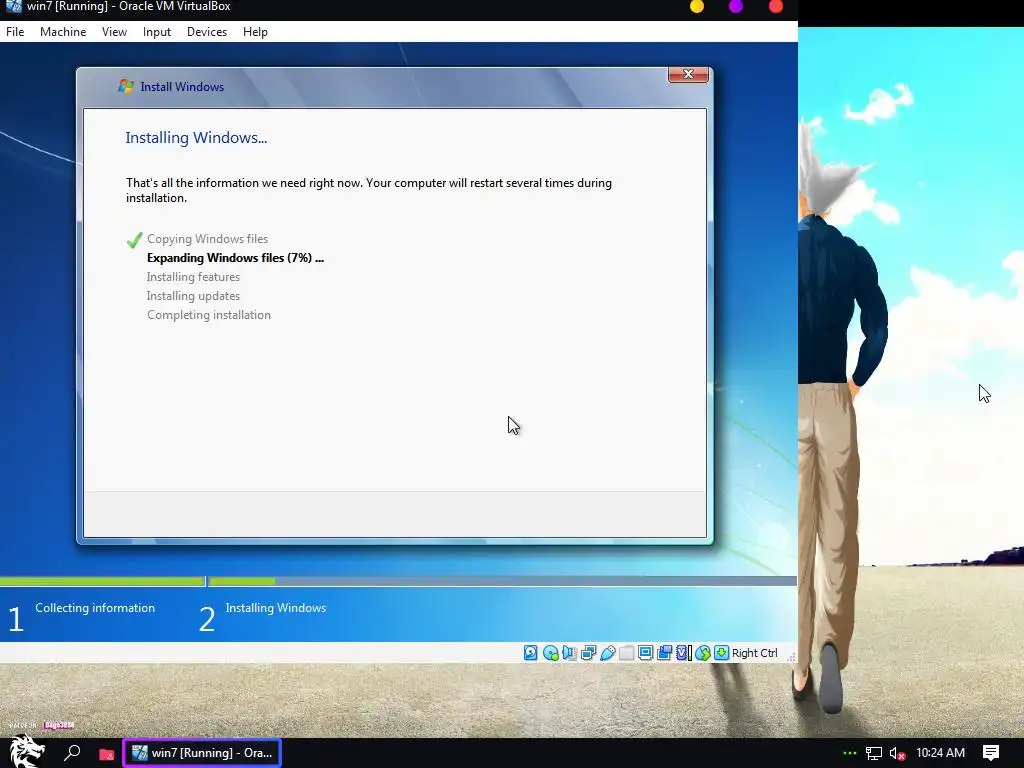Viewport: 1024px width, 768px height.
Task: Click the optical disk indicator icon
Action: click(551, 653)
